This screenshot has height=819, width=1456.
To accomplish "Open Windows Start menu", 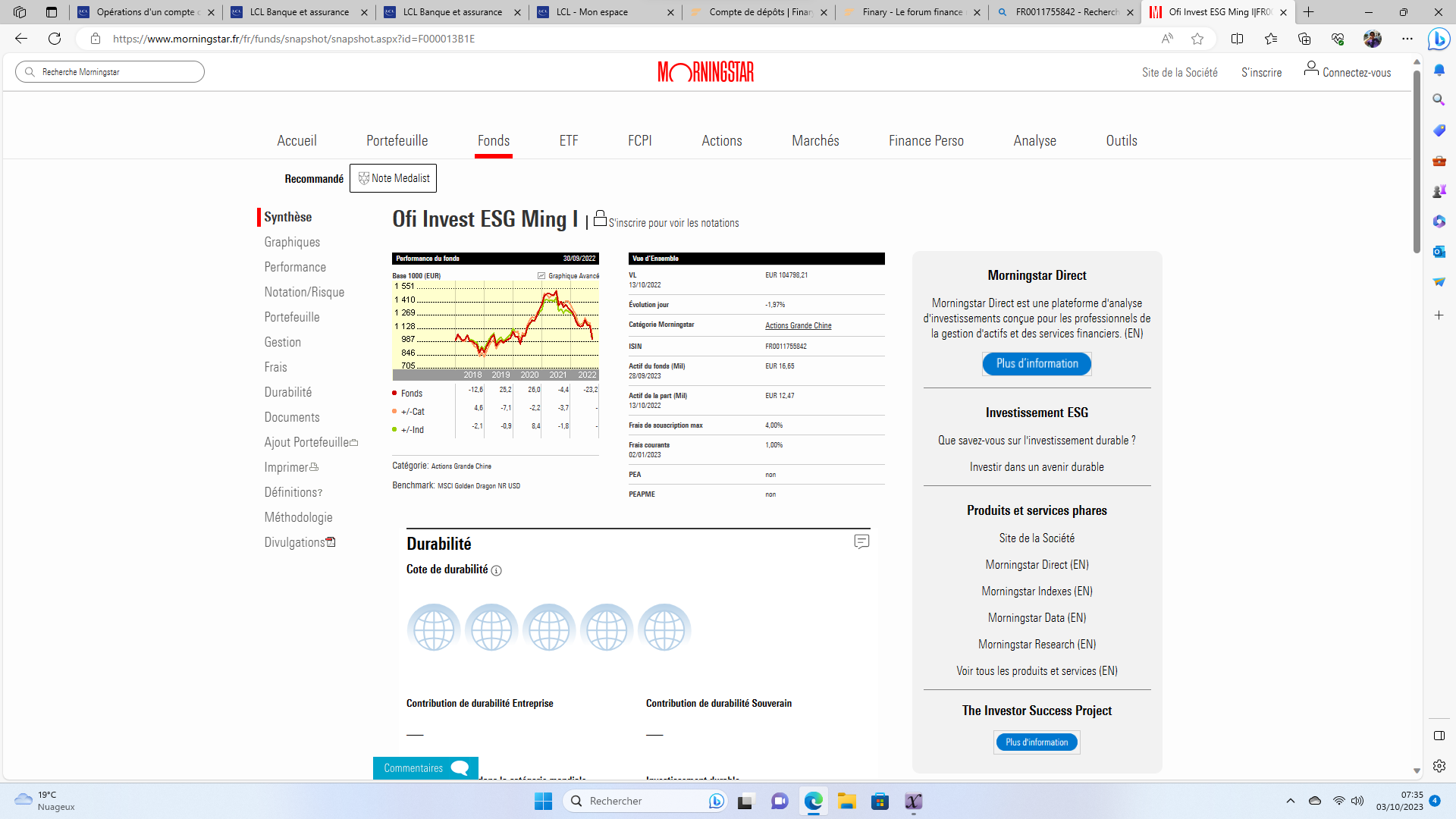I will (x=543, y=801).
